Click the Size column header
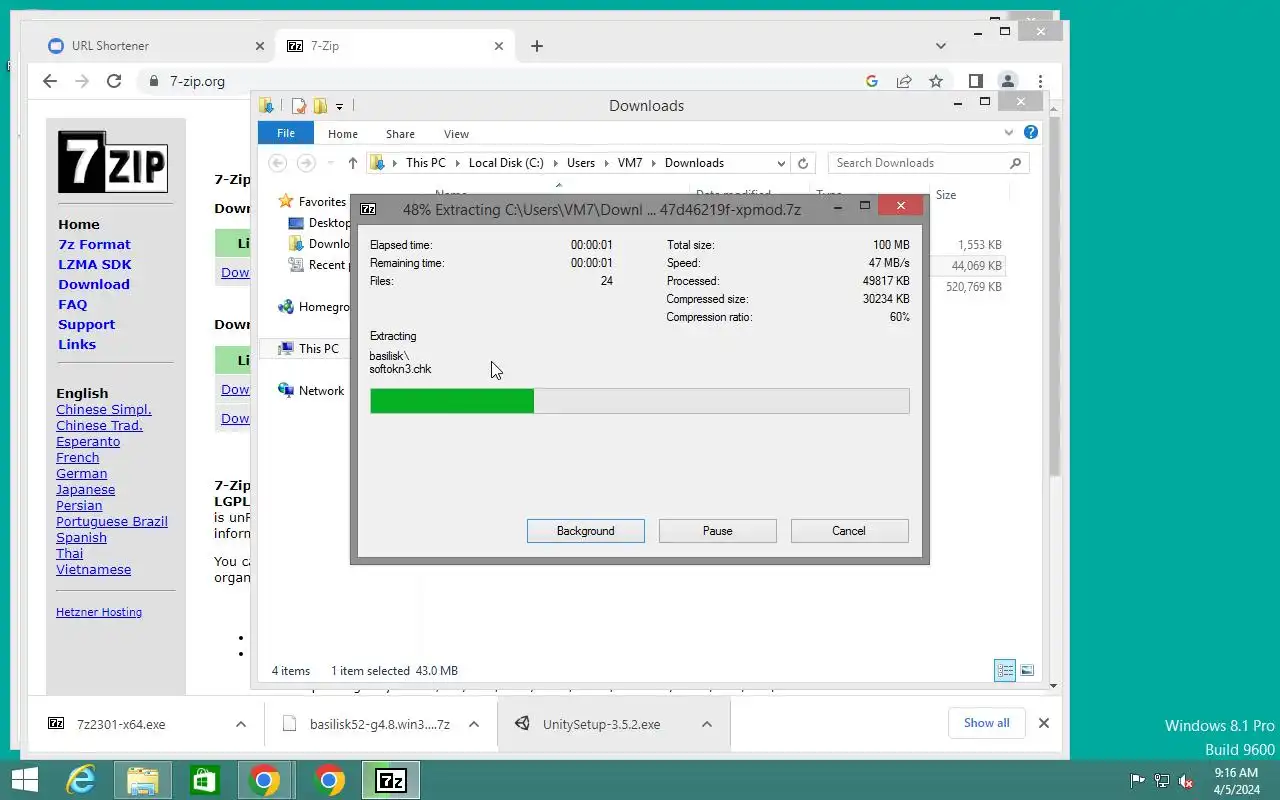The width and height of the screenshot is (1280, 800). [946, 195]
